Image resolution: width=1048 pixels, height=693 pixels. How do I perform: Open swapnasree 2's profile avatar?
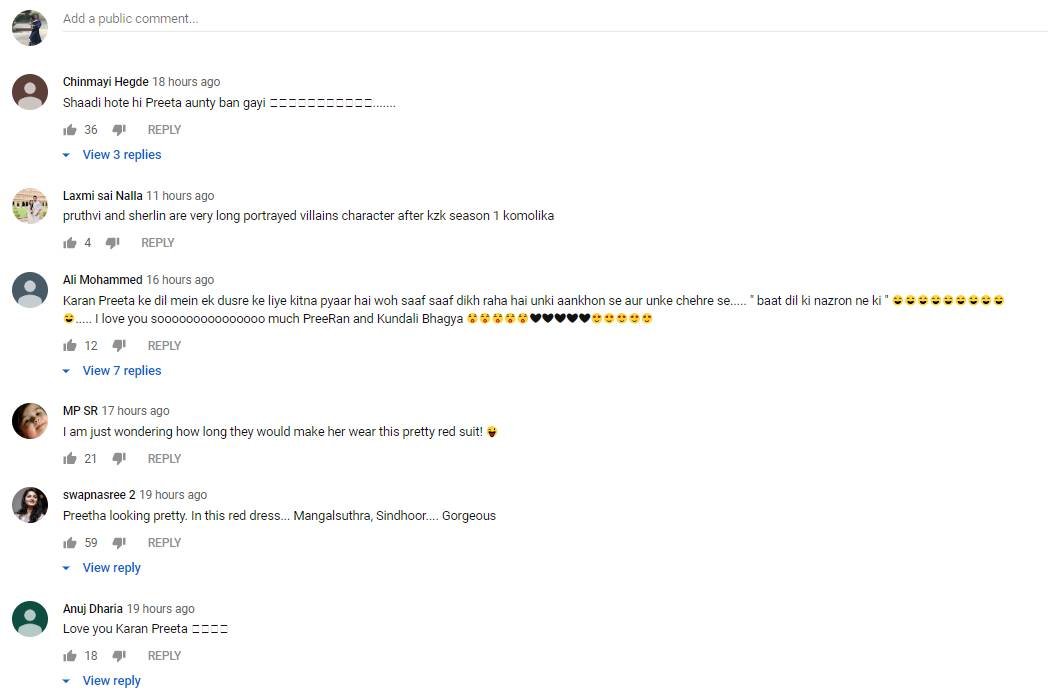[x=30, y=505]
